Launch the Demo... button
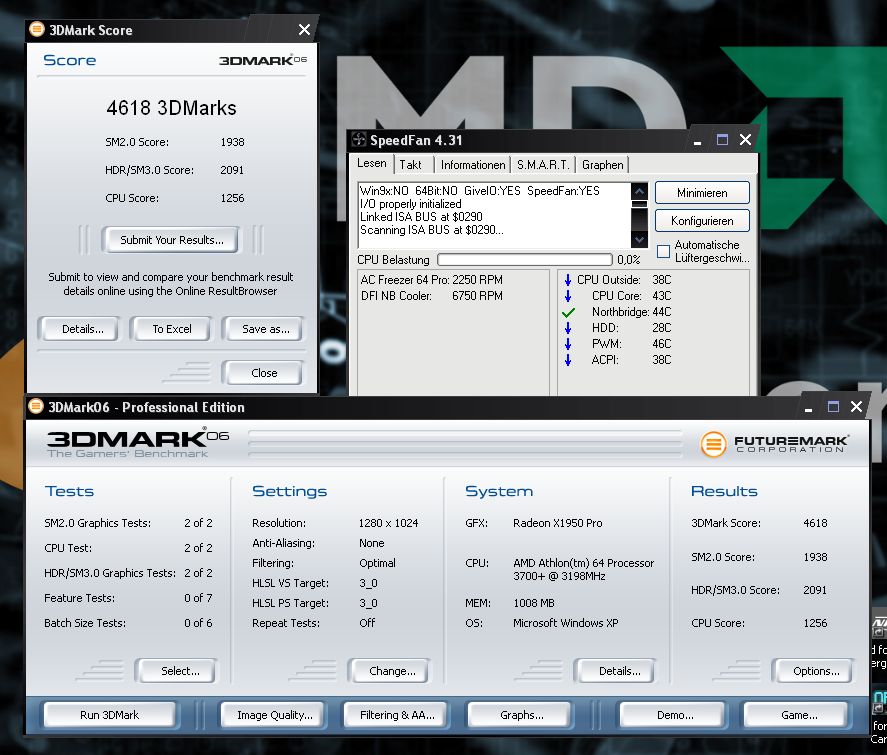Viewport: 887px width, 755px height. tap(673, 715)
